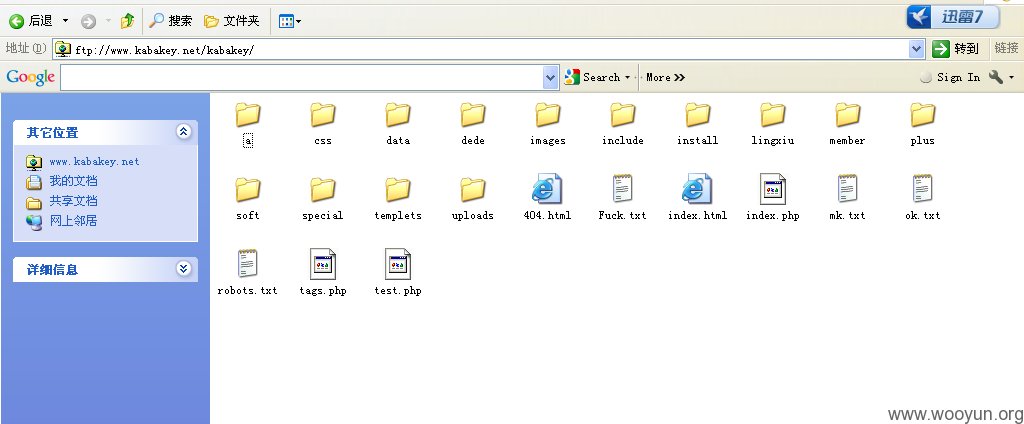This screenshot has height=424, width=1024.
Task: Open My Network Places (网上邻居) link
Action: tap(73, 221)
